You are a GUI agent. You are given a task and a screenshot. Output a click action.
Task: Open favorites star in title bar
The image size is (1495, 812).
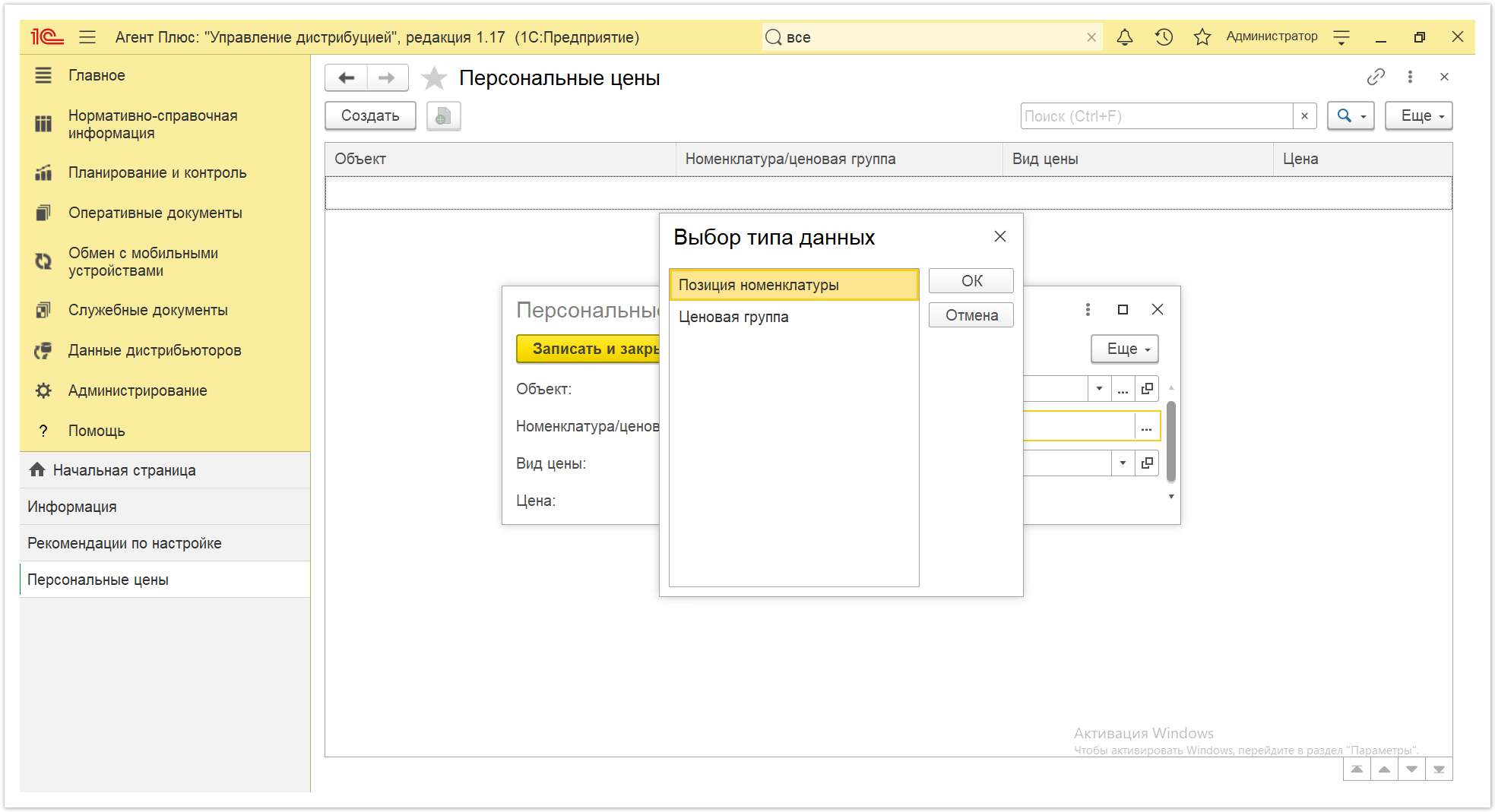pyautogui.click(x=1202, y=36)
